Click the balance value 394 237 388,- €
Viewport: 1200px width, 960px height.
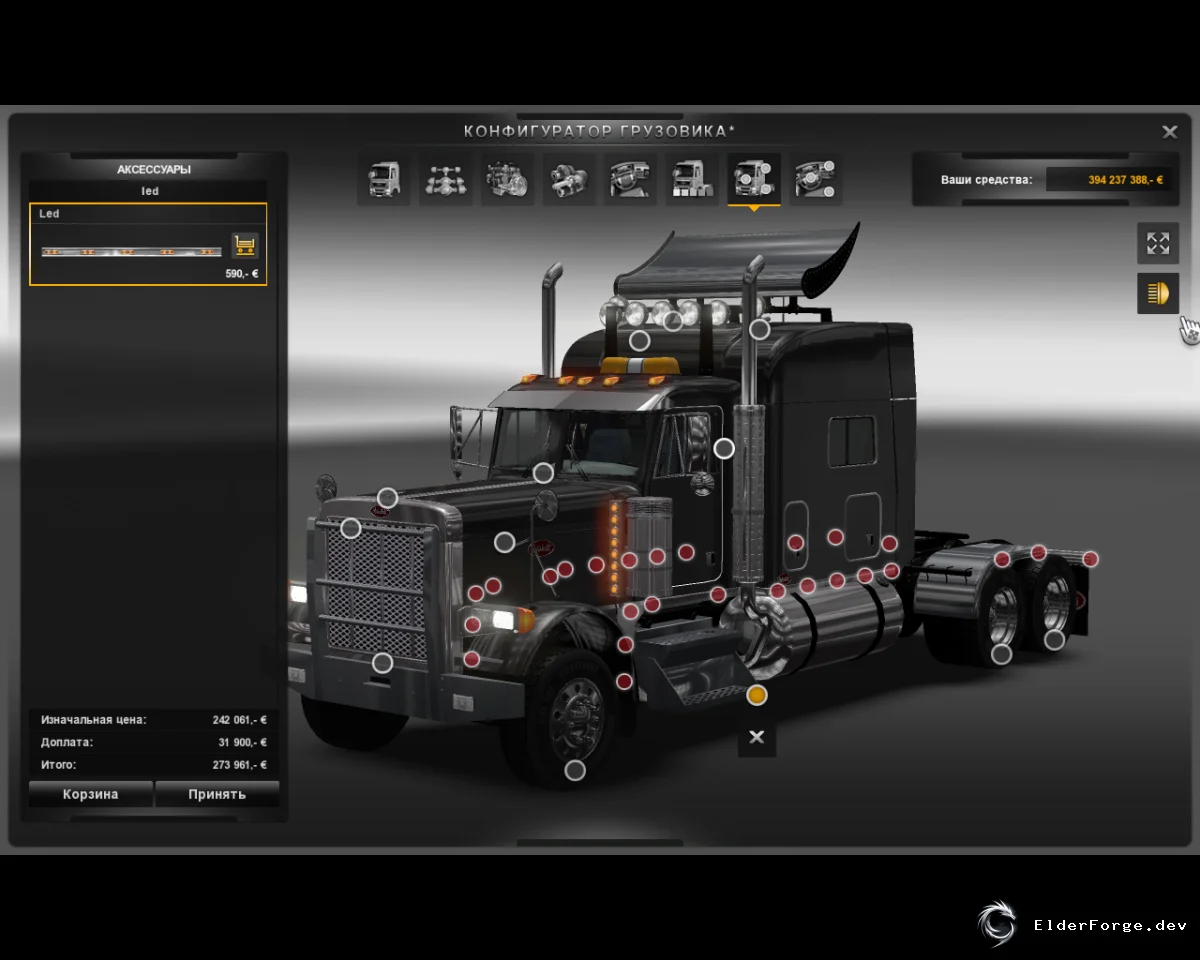pos(1125,180)
